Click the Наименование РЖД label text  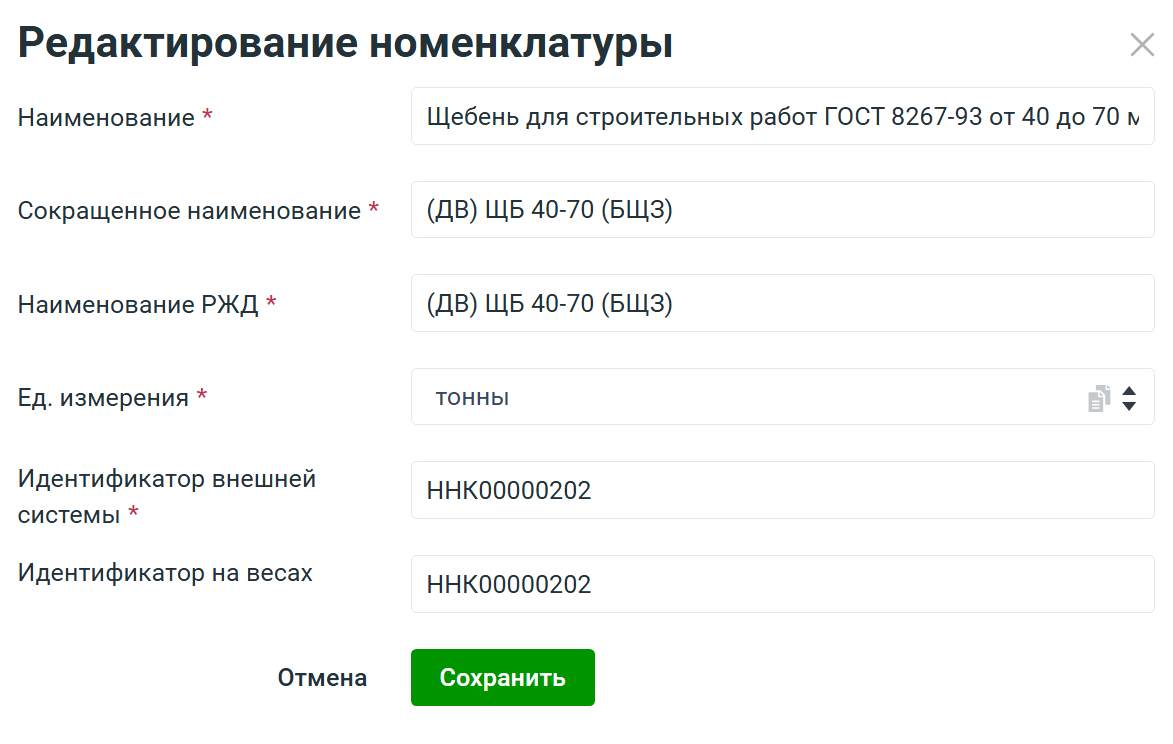click(x=138, y=305)
